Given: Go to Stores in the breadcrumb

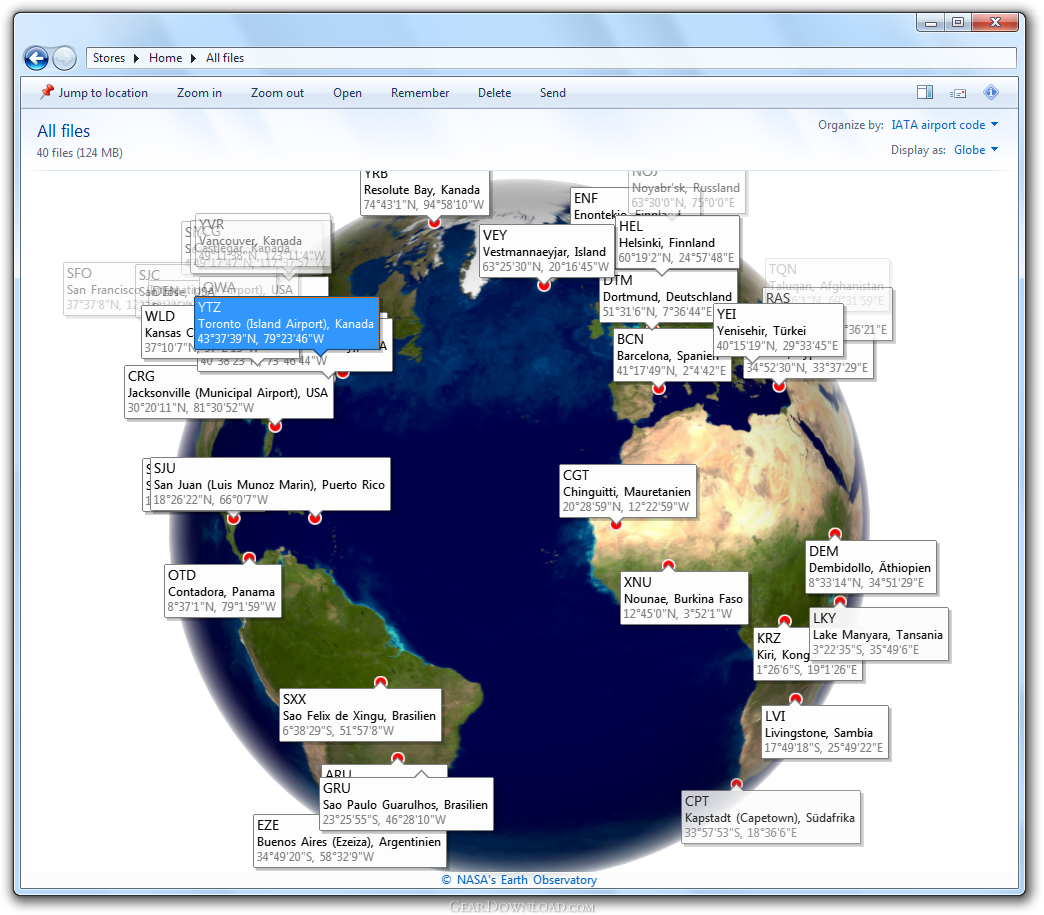Looking at the screenshot, I should (109, 58).
